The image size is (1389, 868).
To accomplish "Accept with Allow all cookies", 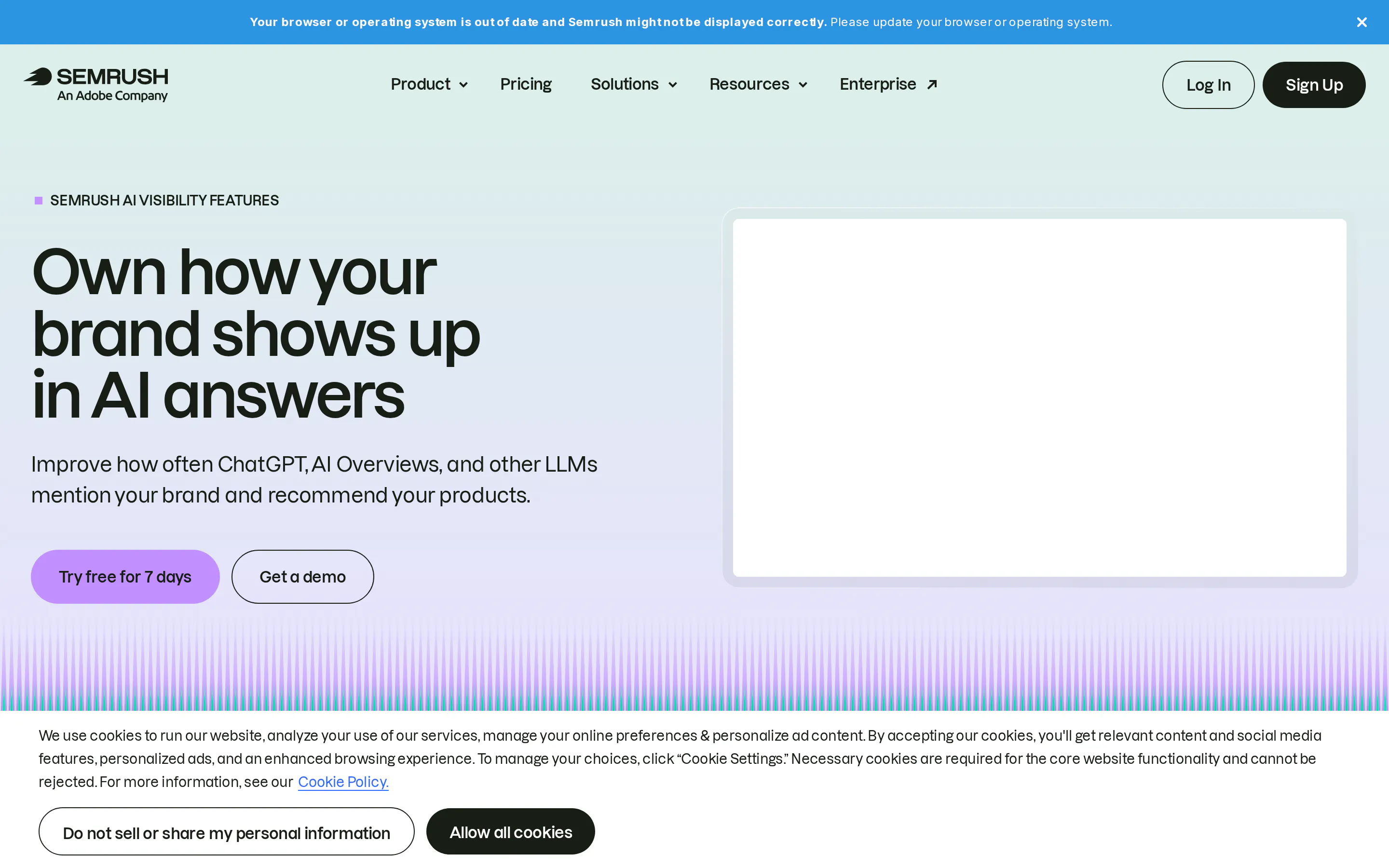I will click(x=510, y=832).
